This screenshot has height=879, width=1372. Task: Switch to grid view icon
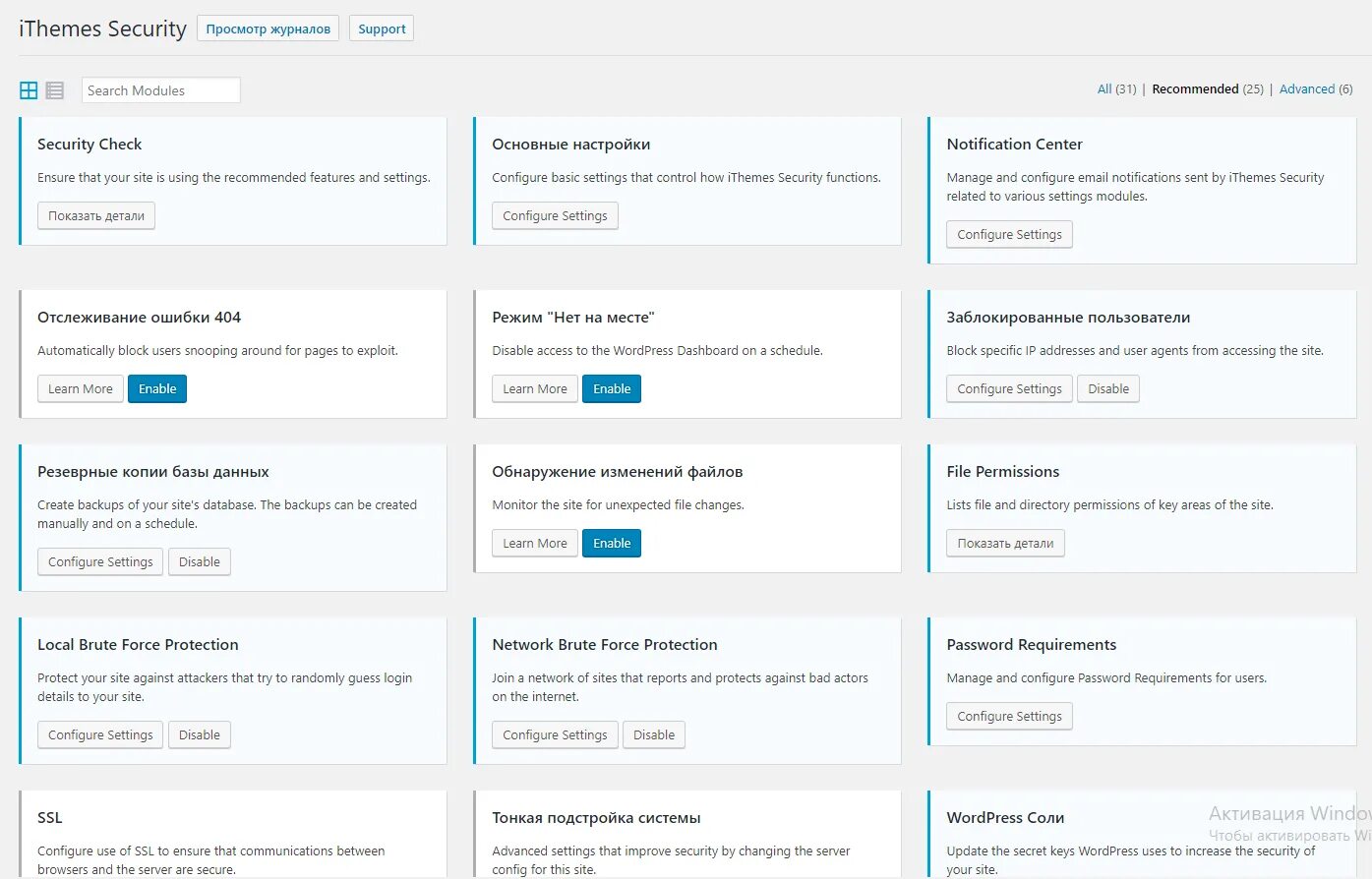click(29, 90)
